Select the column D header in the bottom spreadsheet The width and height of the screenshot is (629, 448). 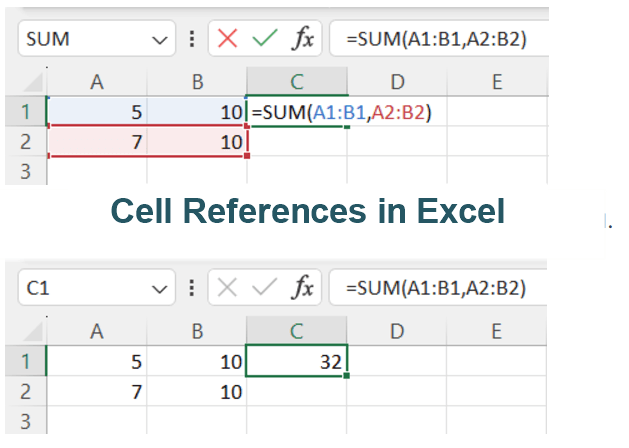coord(397,331)
